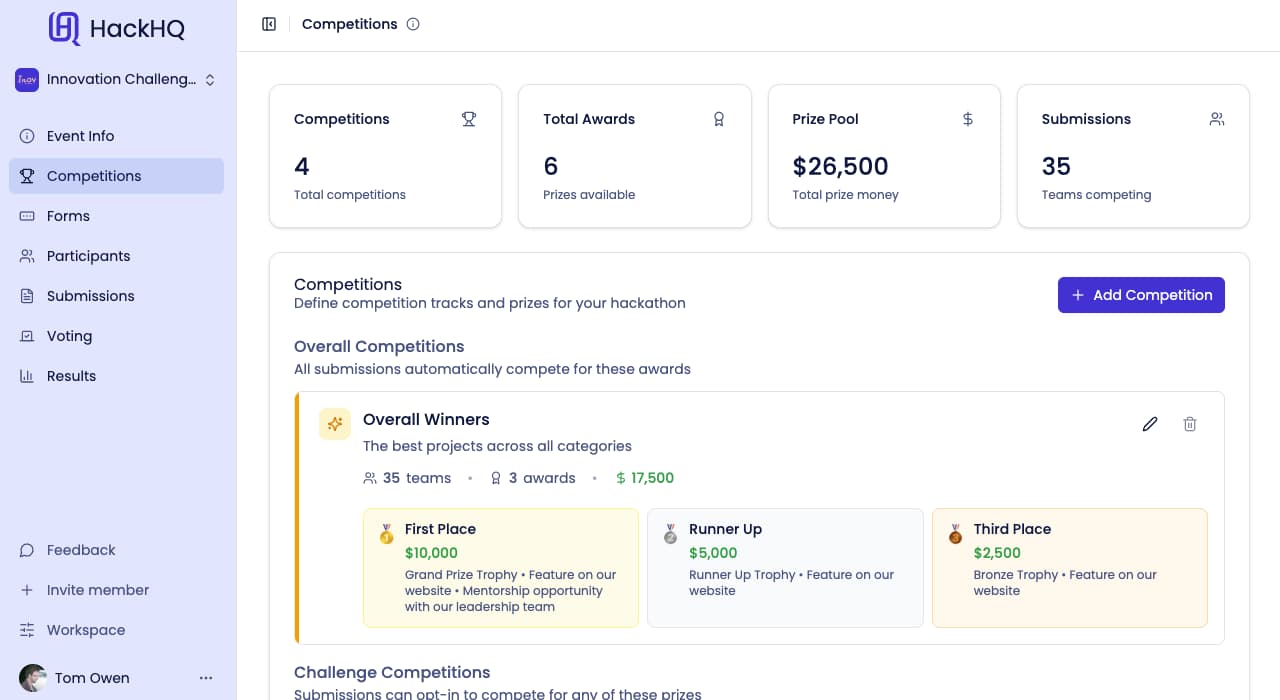Open Workspace settings

85,630
